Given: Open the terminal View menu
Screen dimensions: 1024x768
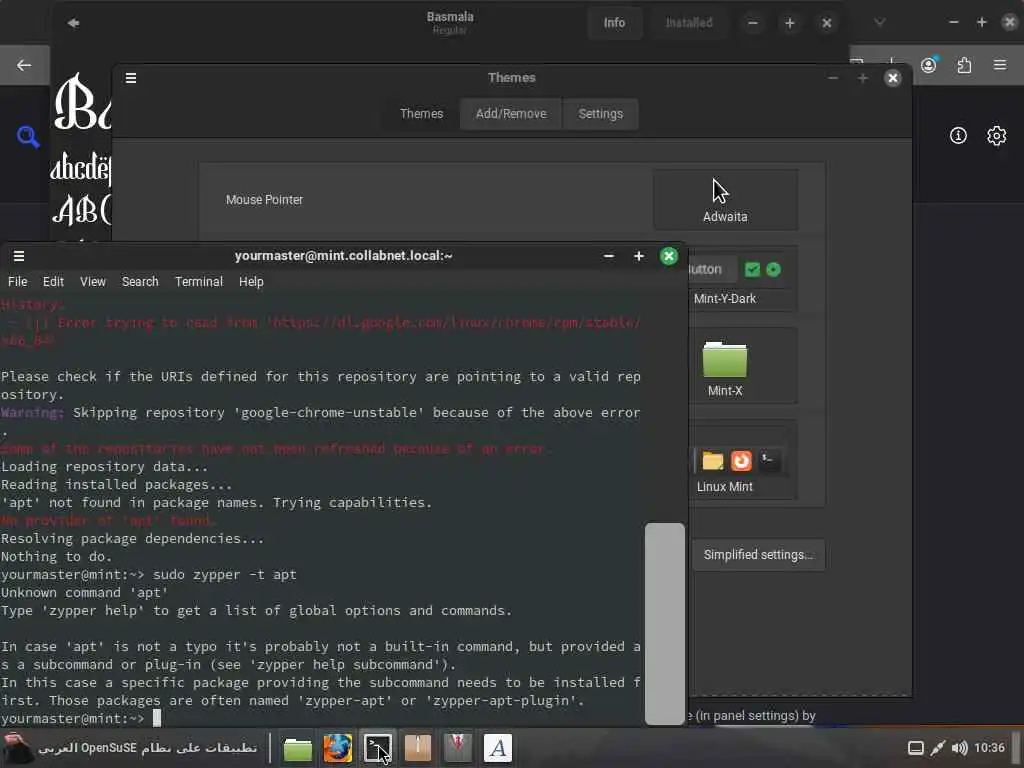Looking at the screenshot, I should click(x=93, y=281).
